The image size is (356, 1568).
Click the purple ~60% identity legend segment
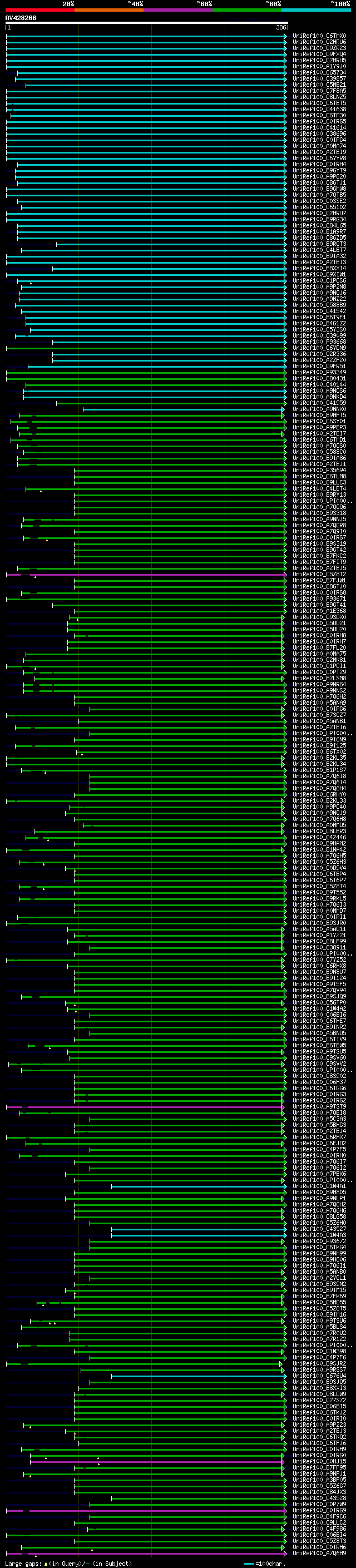click(x=179, y=11)
